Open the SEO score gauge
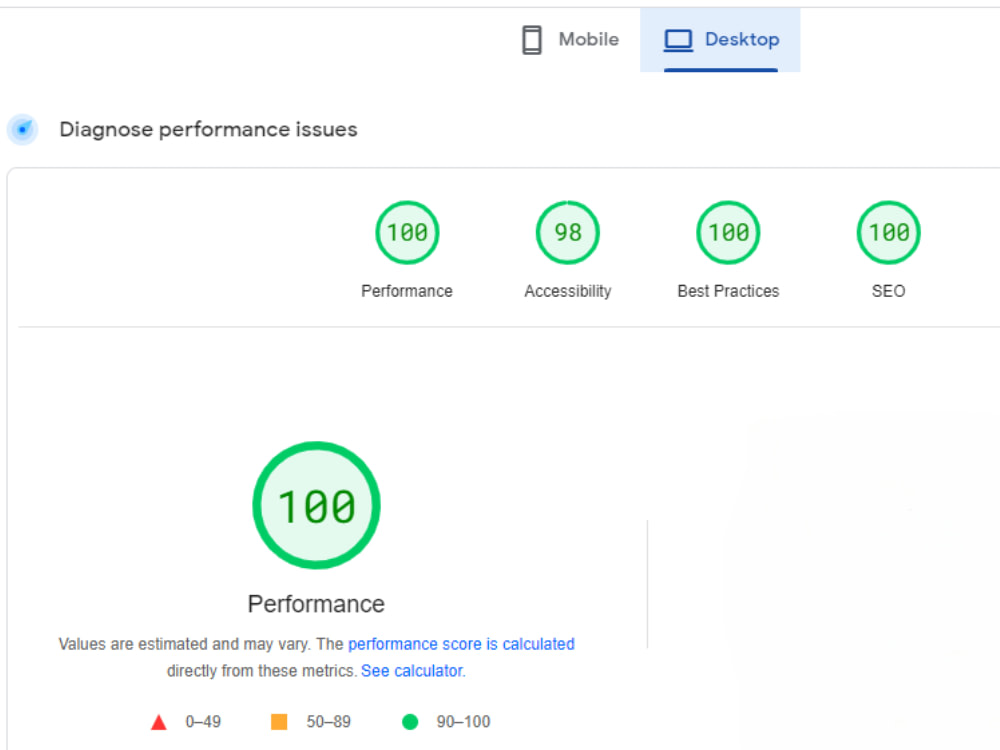 pyautogui.click(x=888, y=232)
